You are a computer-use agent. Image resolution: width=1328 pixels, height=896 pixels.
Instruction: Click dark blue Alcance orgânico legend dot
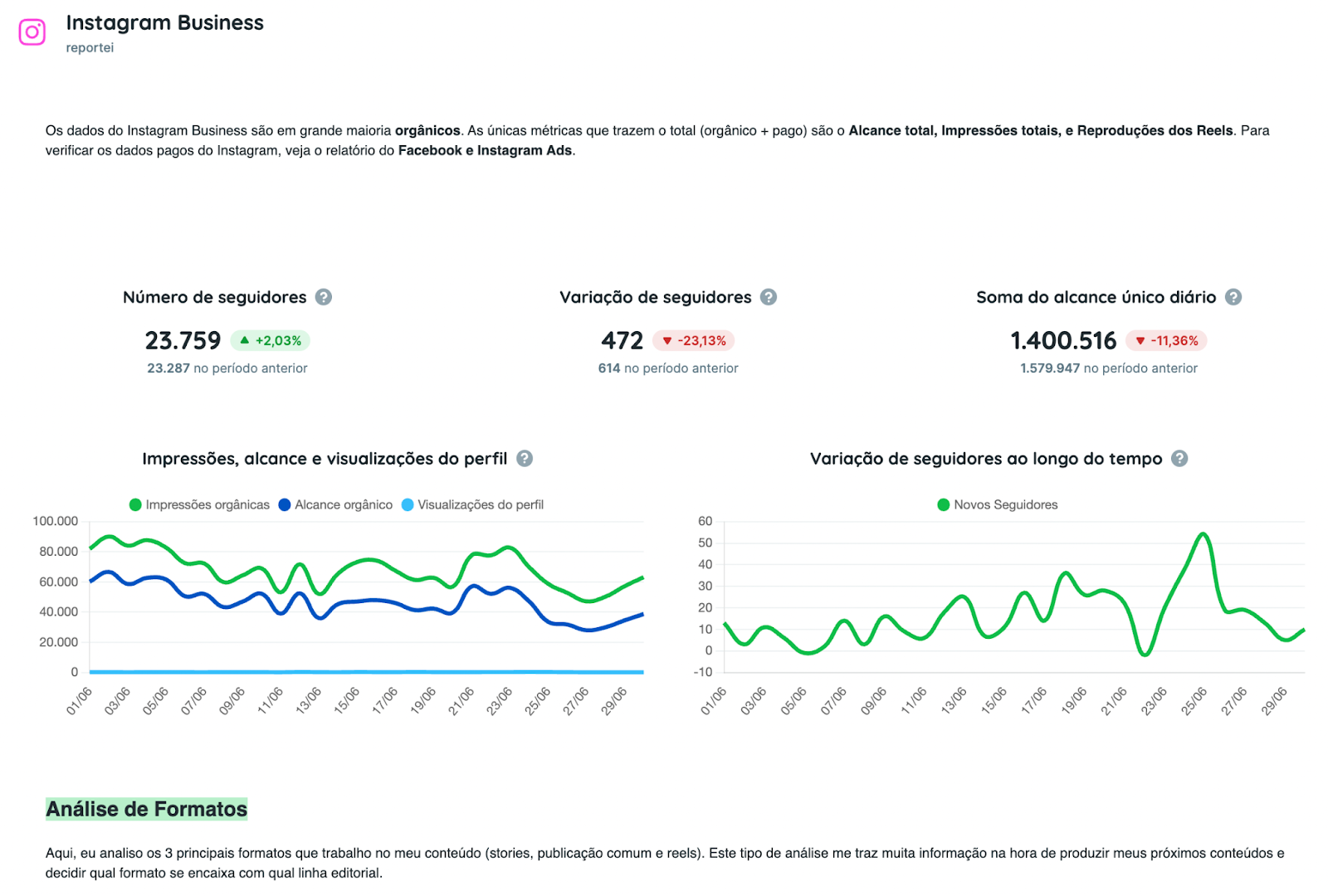(x=285, y=505)
